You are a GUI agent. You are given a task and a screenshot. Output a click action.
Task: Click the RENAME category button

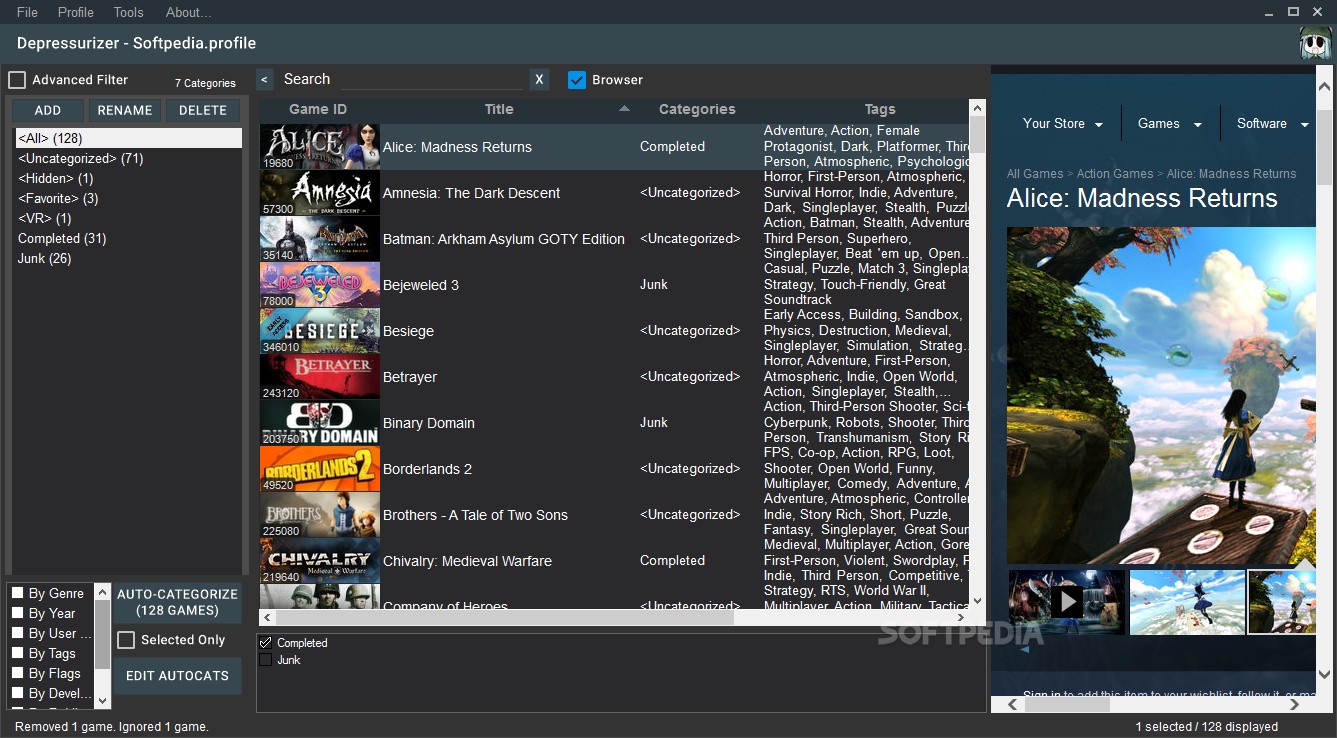(125, 110)
